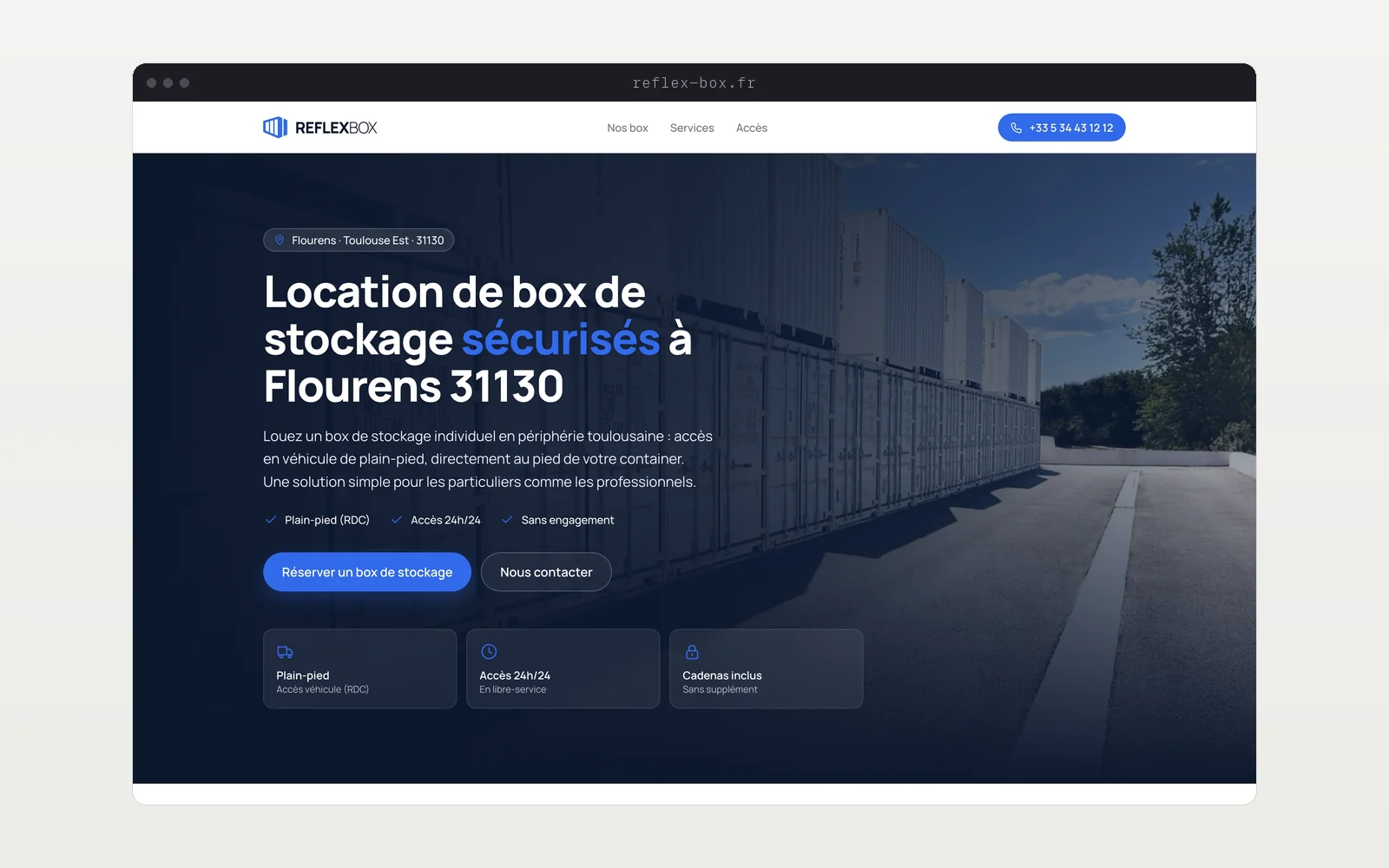Click the checkmark next to Plain-pied (RDC)
The height and width of the screenshot is (868, 1389).
[271, 520]
